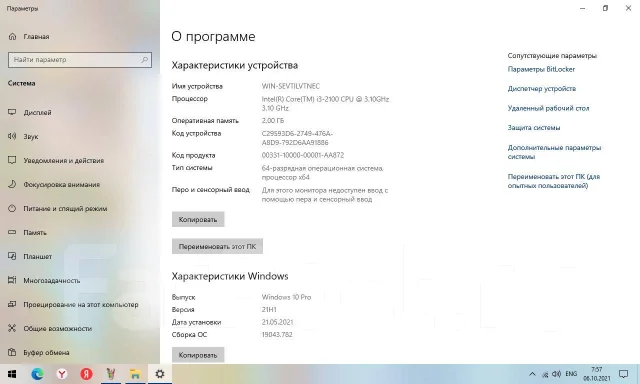Open the Windows Start menu
This screenshot has width=640, height=384.
coord(12,374)
